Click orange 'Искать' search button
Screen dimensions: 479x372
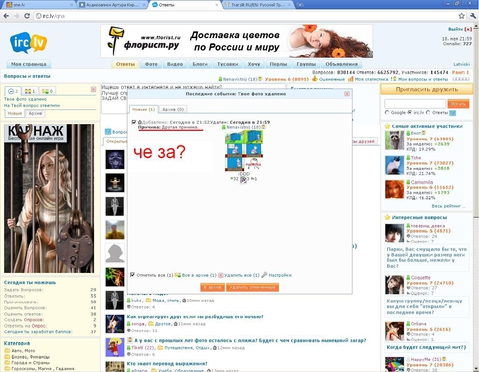click(458, 104)
